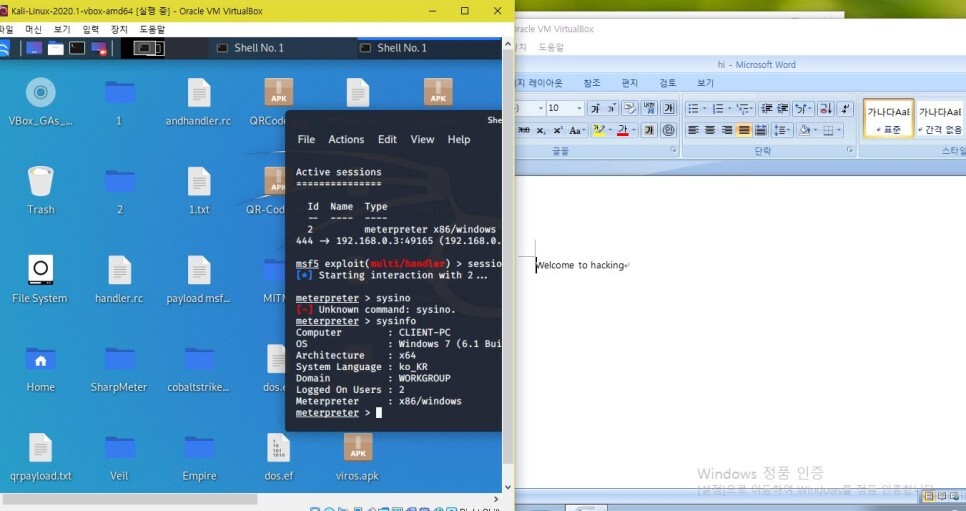The width and height of the screenshot is (966, 511).
Task: Click the show desktop panel icon
Action: coord(34,48)
